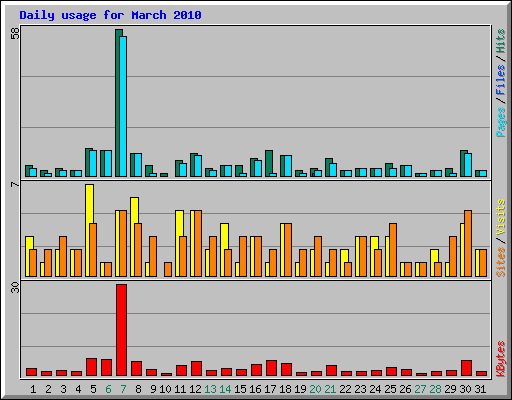Click the orange Sites bar for day 30
Screen dimensions: 512x400
pyautogui.click(x=468, y=243)
